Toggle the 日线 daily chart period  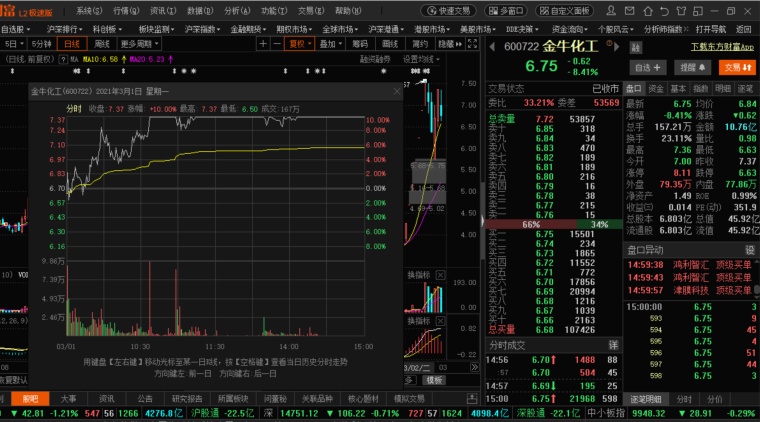(72, 44)
